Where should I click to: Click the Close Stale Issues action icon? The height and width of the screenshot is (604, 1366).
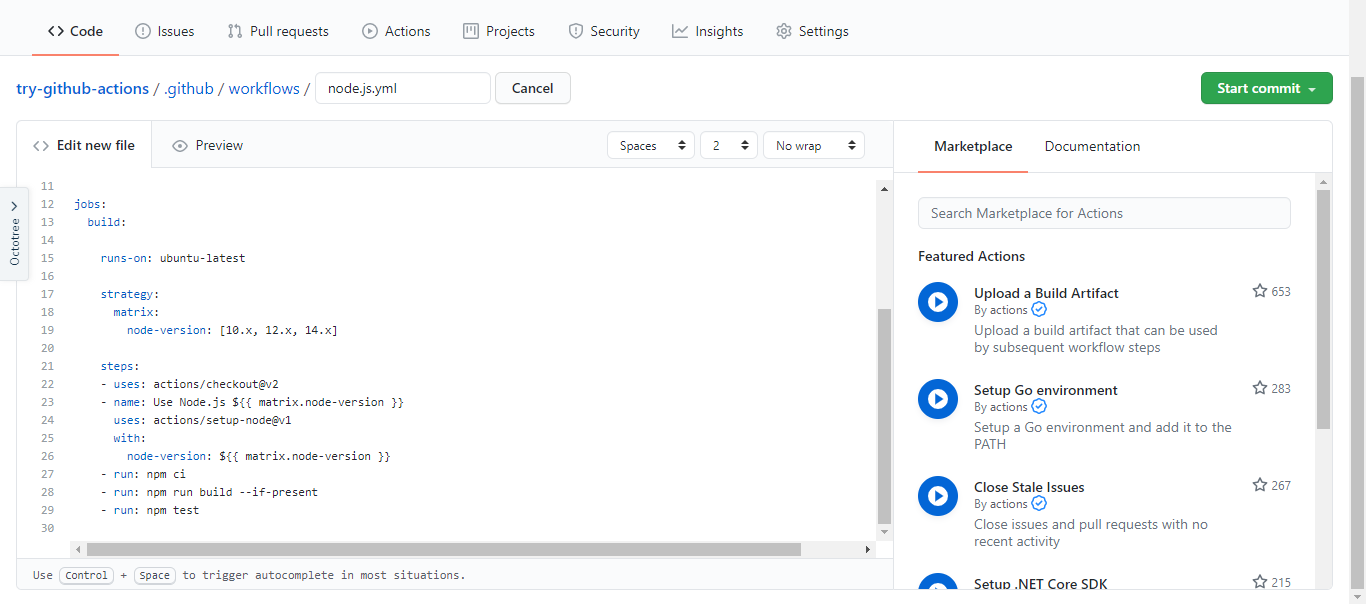tap(938, 496)
